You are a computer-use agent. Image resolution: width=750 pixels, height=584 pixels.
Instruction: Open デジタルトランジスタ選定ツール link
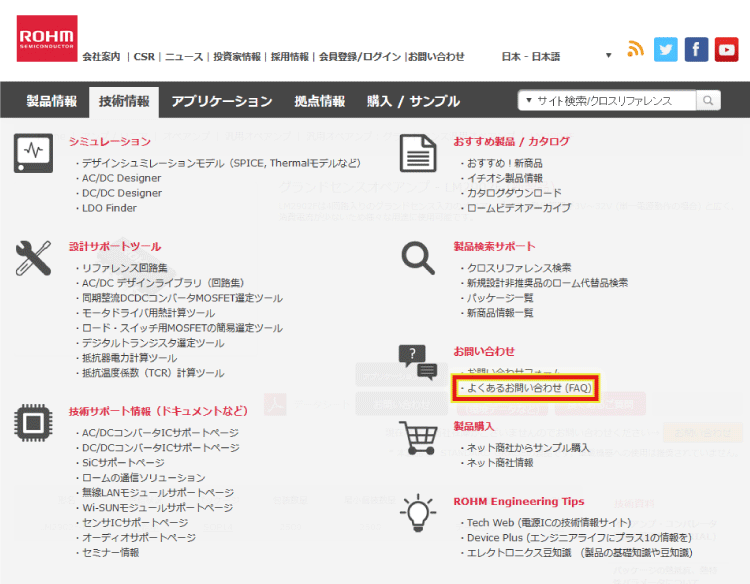click(x=153, y=343)
